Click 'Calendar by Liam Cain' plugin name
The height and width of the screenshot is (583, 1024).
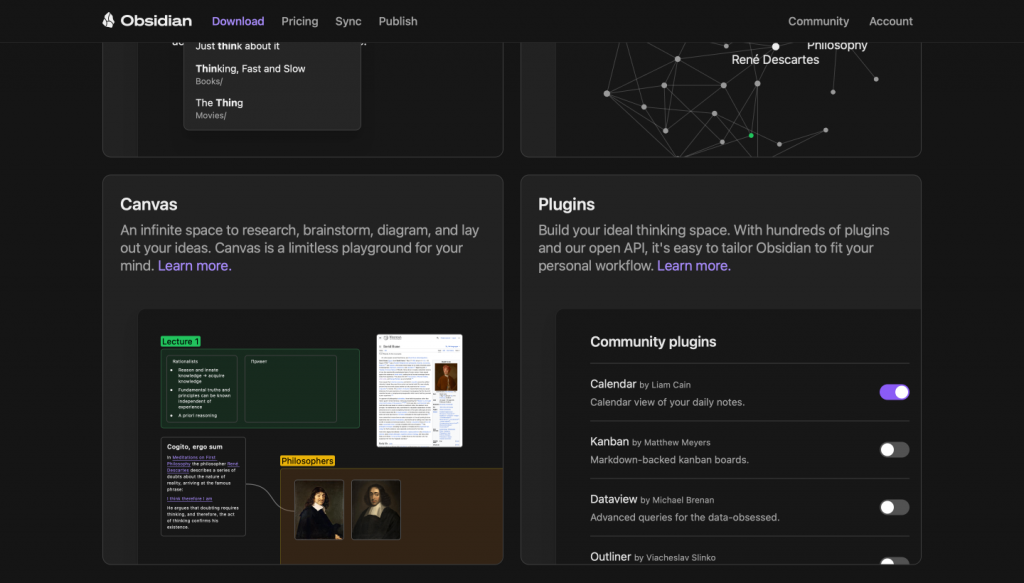(640, 384)
